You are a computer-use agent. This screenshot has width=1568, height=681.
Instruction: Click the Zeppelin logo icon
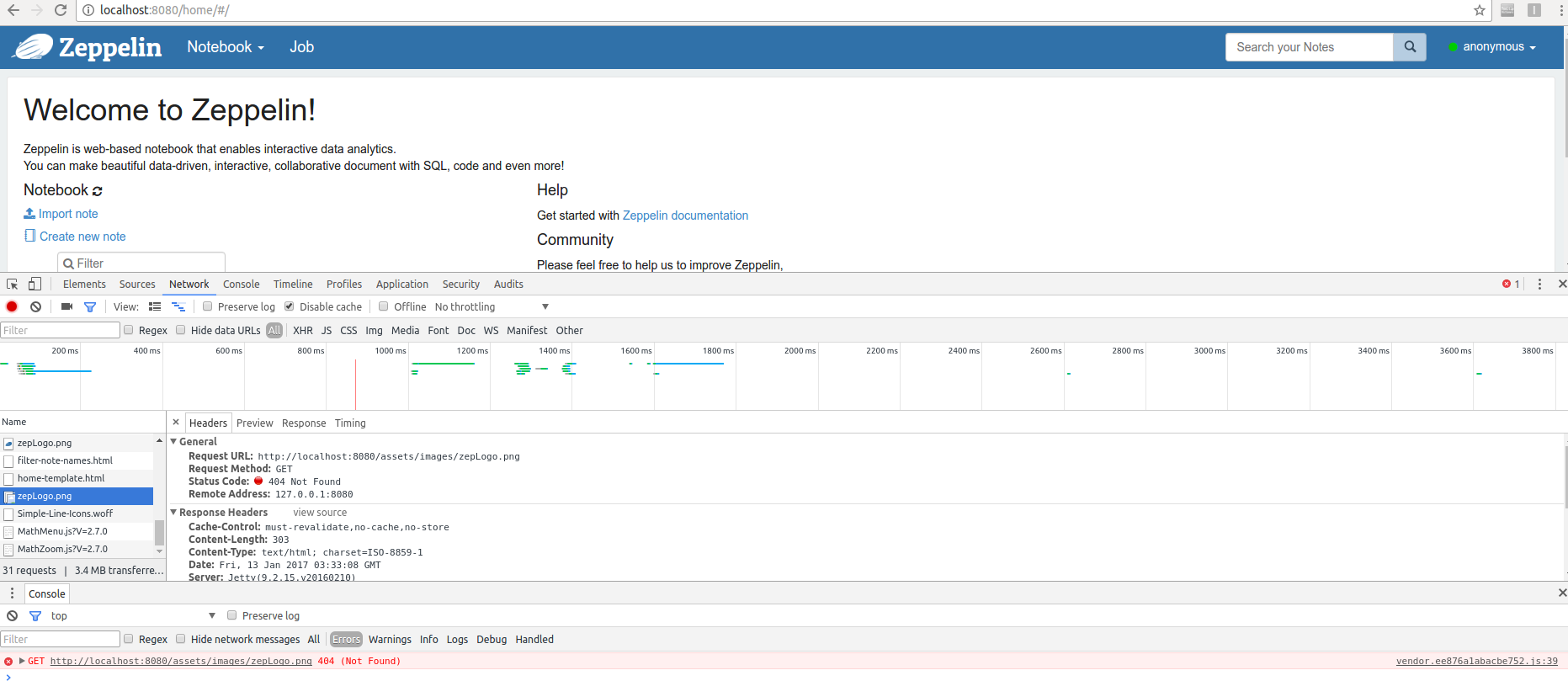click(34, 47)
